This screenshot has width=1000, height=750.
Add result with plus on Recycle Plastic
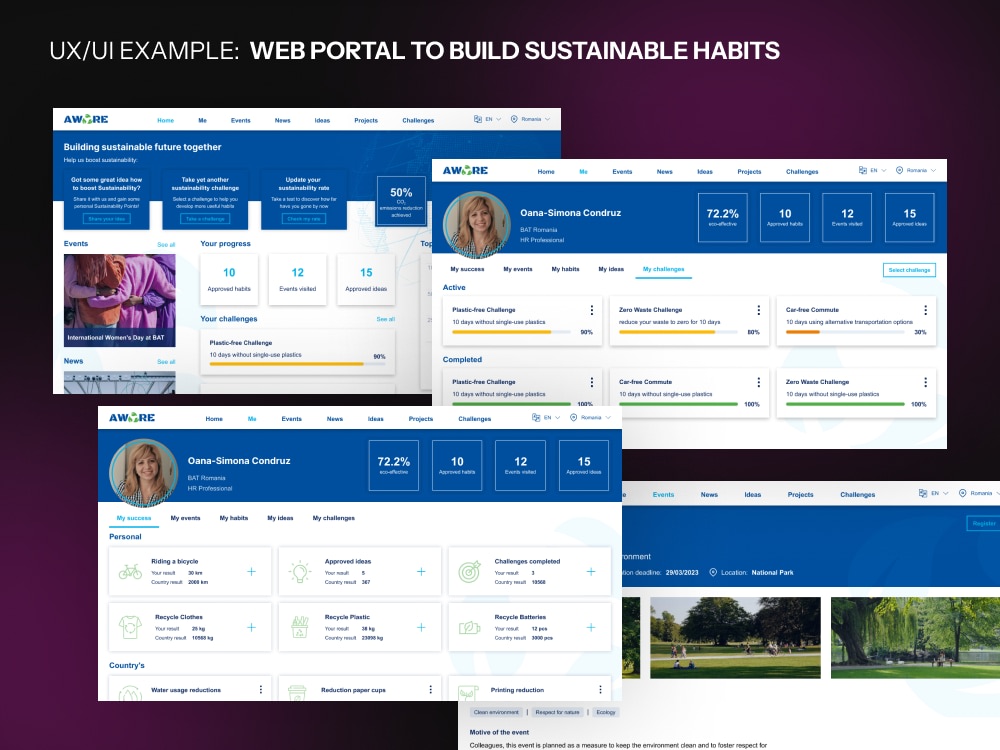421,628
